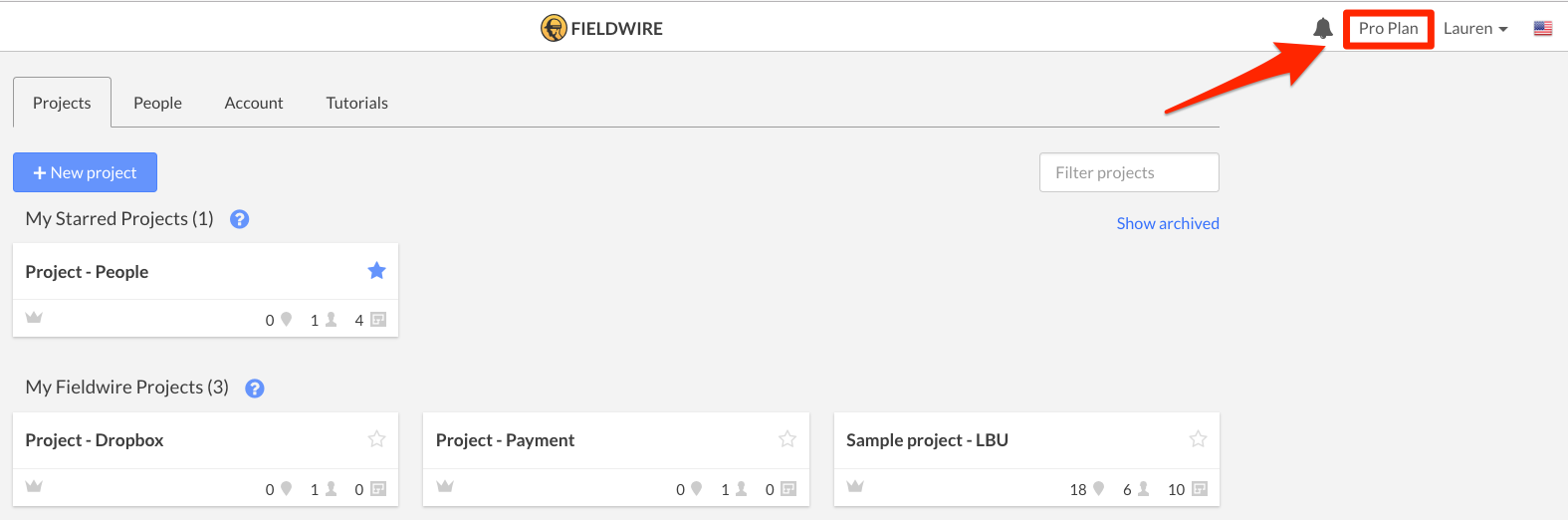1568x520 pixels.
Task: Click the Fieldwire logo
Action: [602, 28]
